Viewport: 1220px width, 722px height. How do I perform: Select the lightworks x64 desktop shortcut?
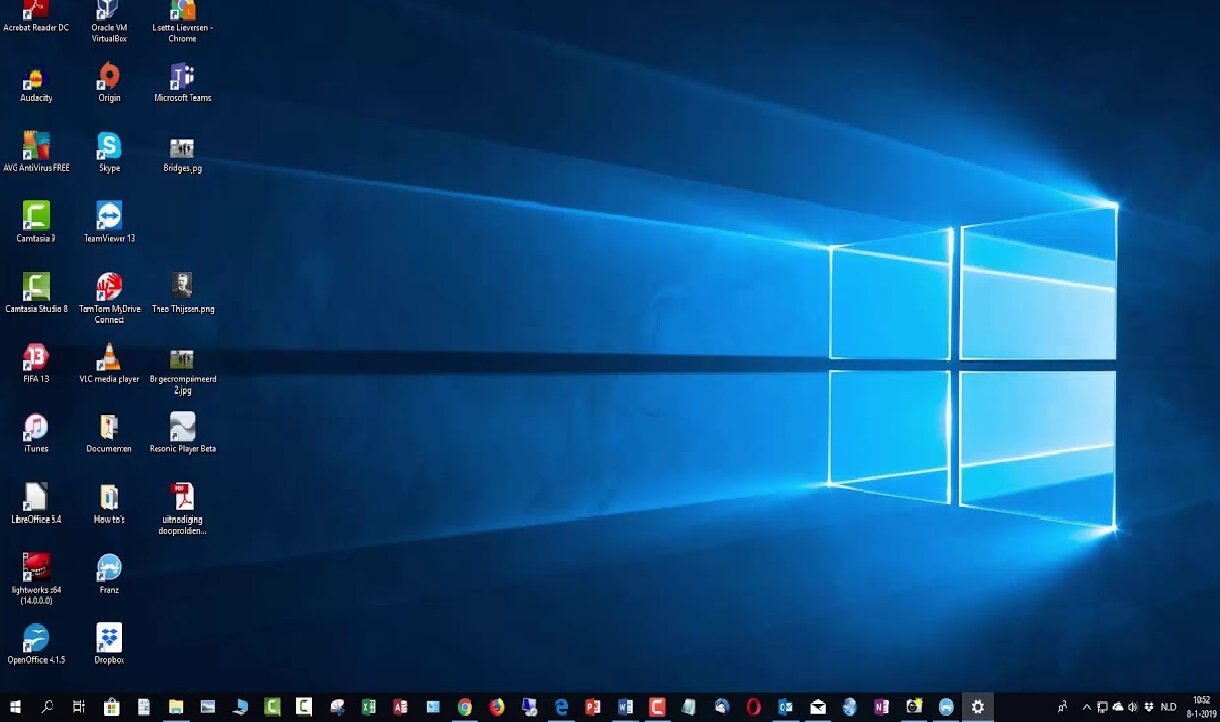36,579
